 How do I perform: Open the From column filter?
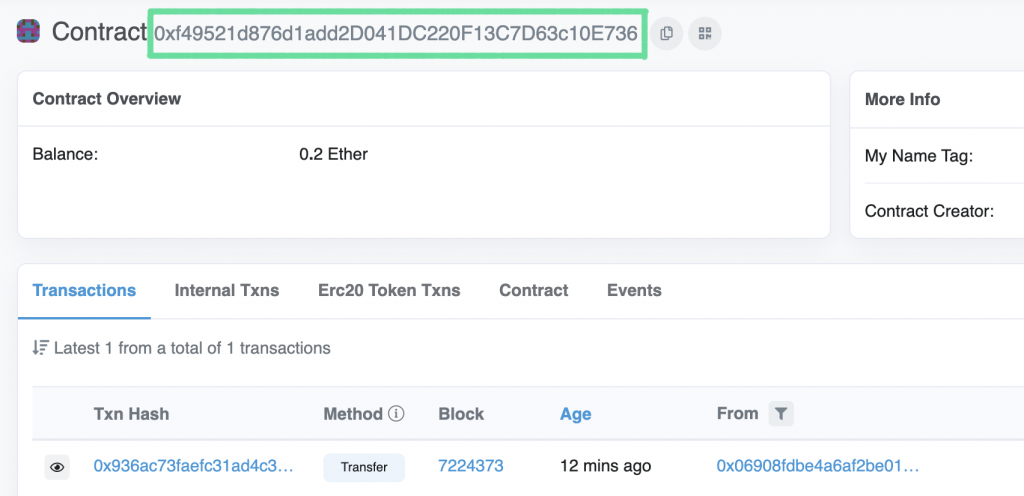781,414
